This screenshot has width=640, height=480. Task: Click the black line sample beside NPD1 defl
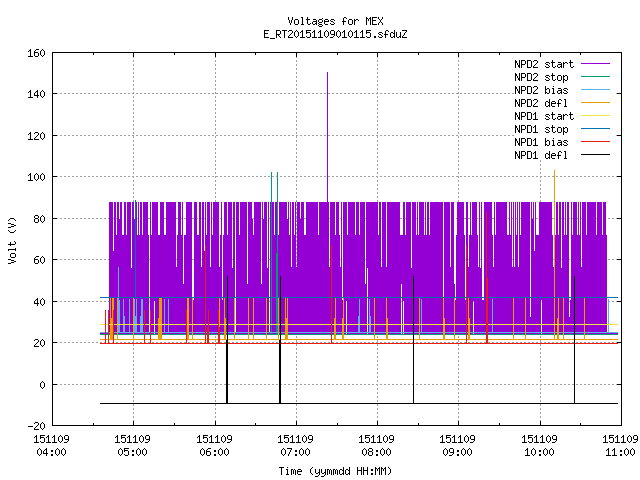click(x=595, y=155)
